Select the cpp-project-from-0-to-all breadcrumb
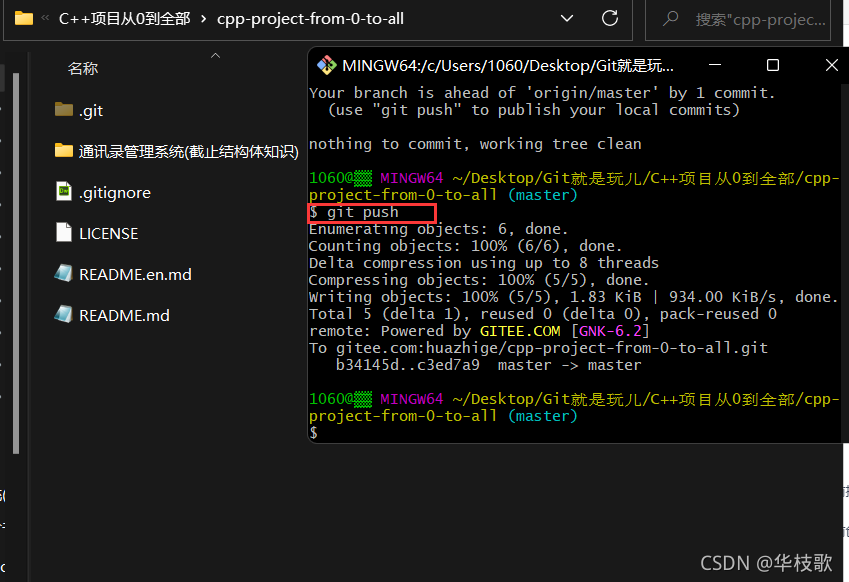 [310, 19]
